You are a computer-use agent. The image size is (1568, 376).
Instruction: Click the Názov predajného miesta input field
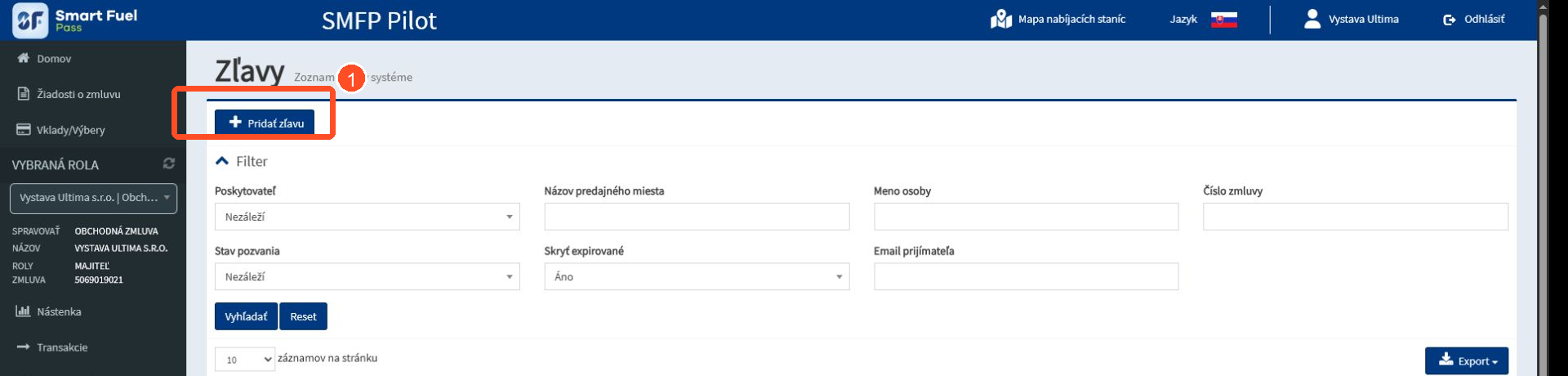click(697, 217)
